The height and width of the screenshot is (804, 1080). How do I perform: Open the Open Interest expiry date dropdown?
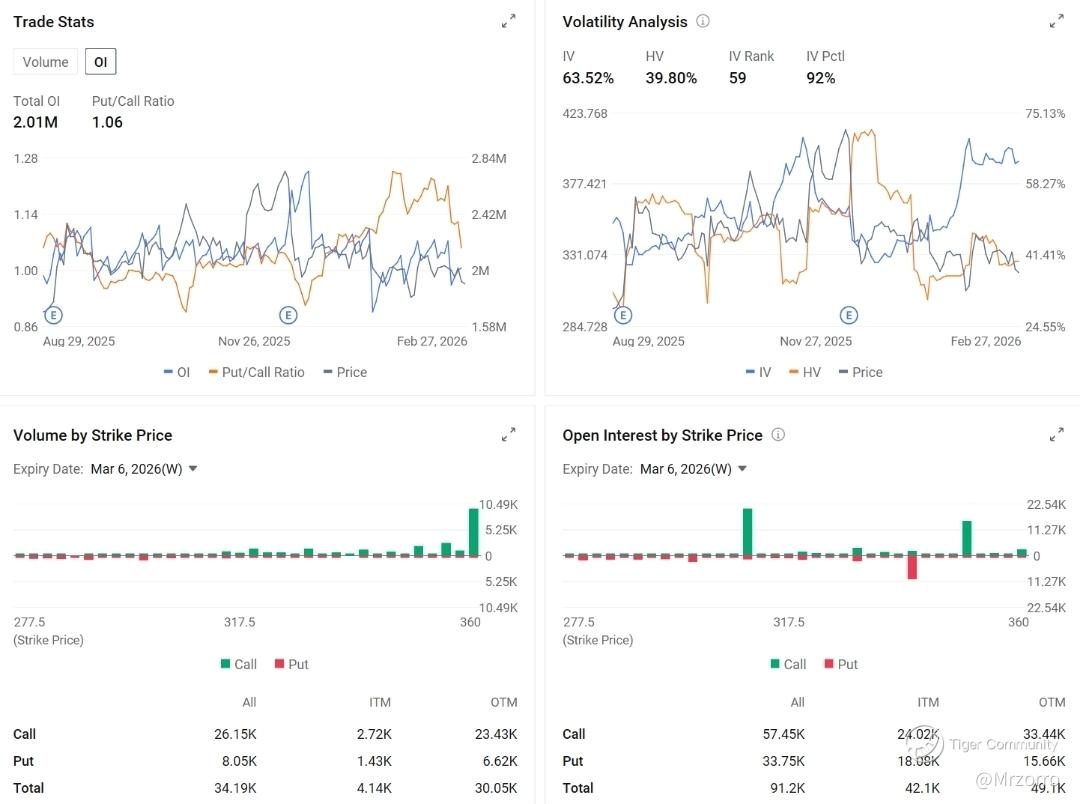point(693,469)
